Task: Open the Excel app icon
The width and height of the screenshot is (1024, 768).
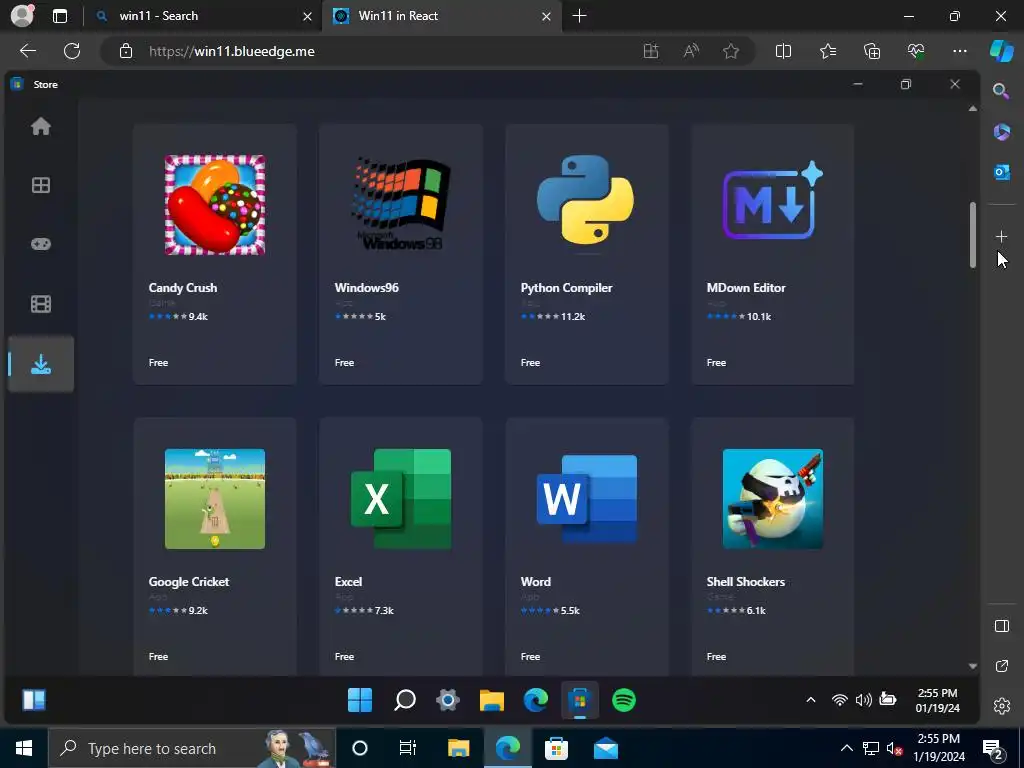Action: (x=400, y=499)
